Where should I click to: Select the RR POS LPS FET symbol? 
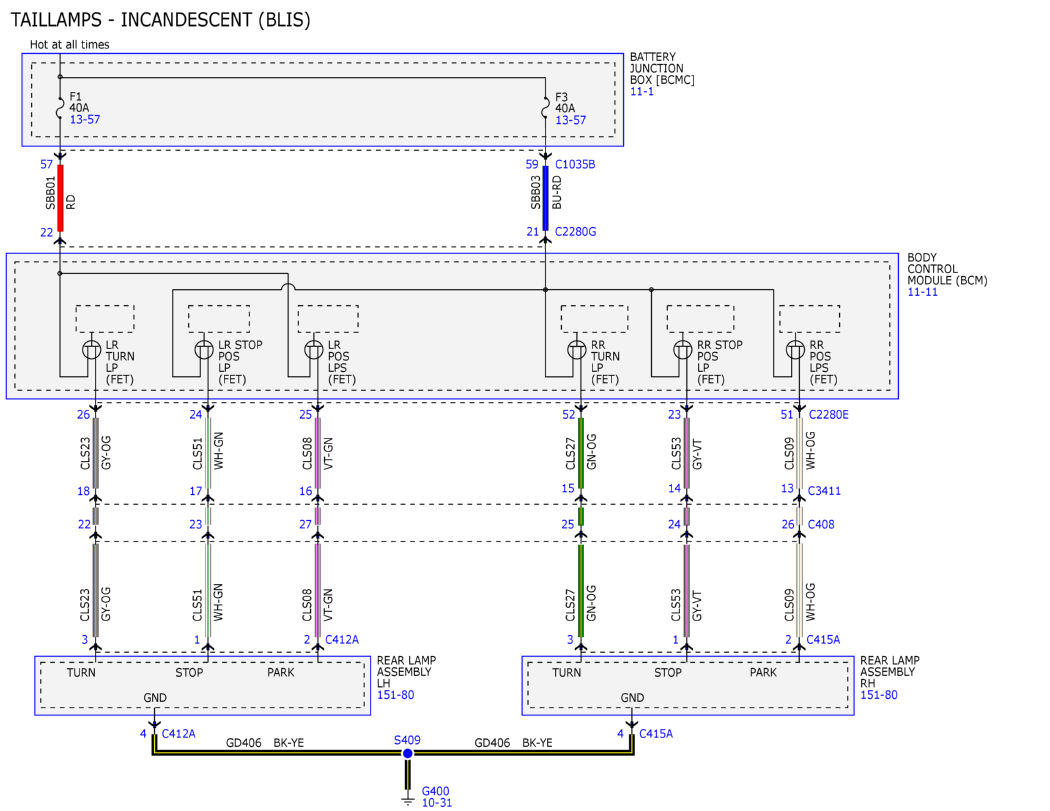pos(795,350)
